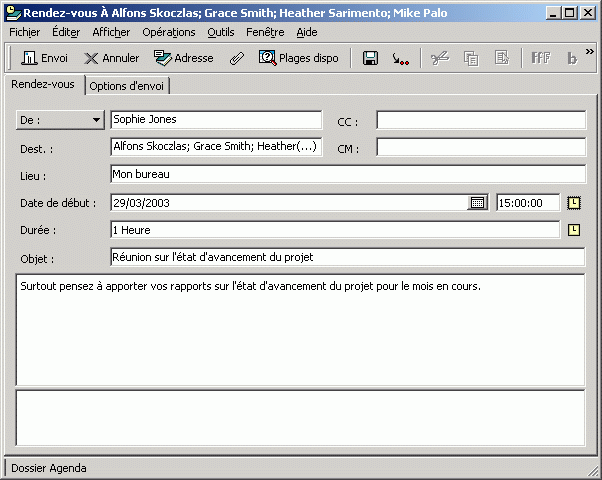Open the calendar picker for start date
The width and height of the screenshot is (602, 480).
pyautogui.click(x=477, y=203)
